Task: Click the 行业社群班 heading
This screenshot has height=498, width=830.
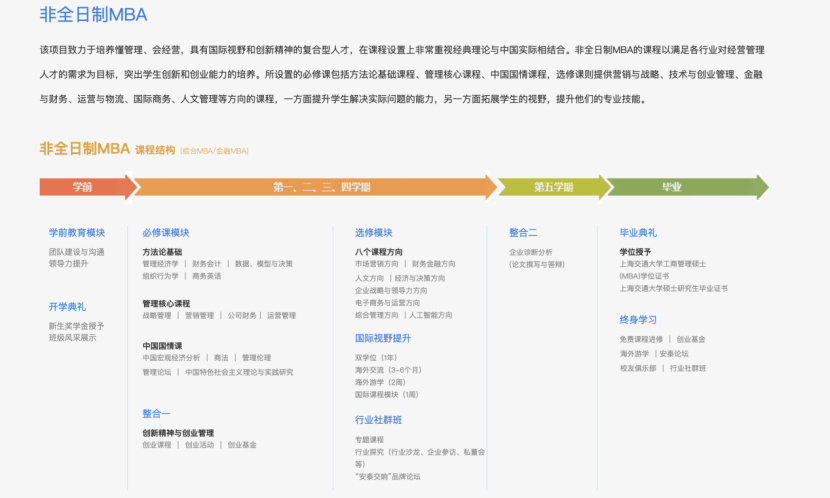Action: (x=378, y=420)
